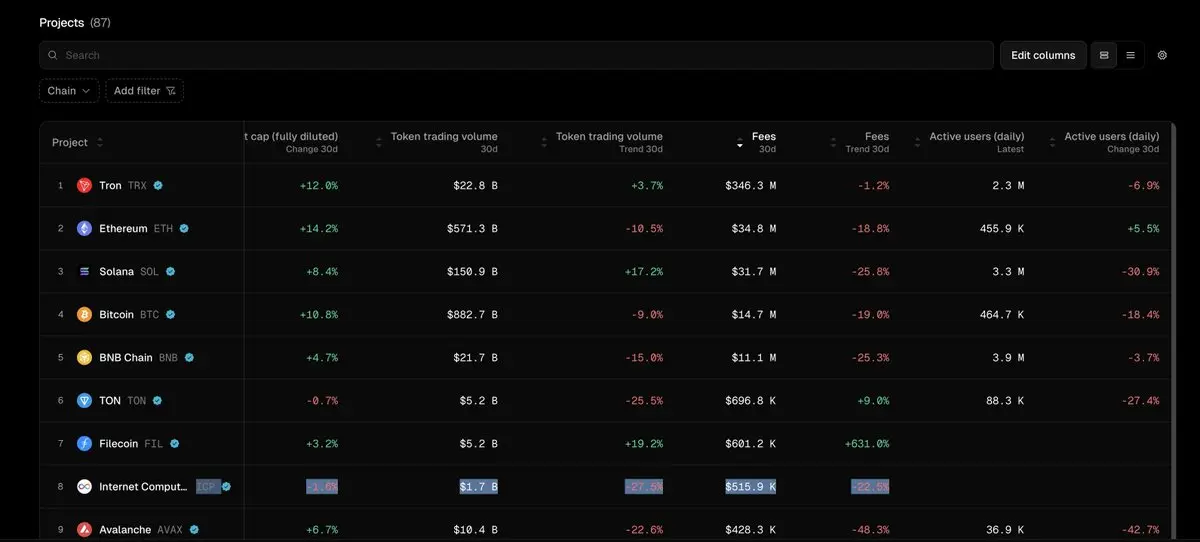The image size is (1200, 542).
Task: Click the verified badge next to BNB
Action: pos(189,357)
